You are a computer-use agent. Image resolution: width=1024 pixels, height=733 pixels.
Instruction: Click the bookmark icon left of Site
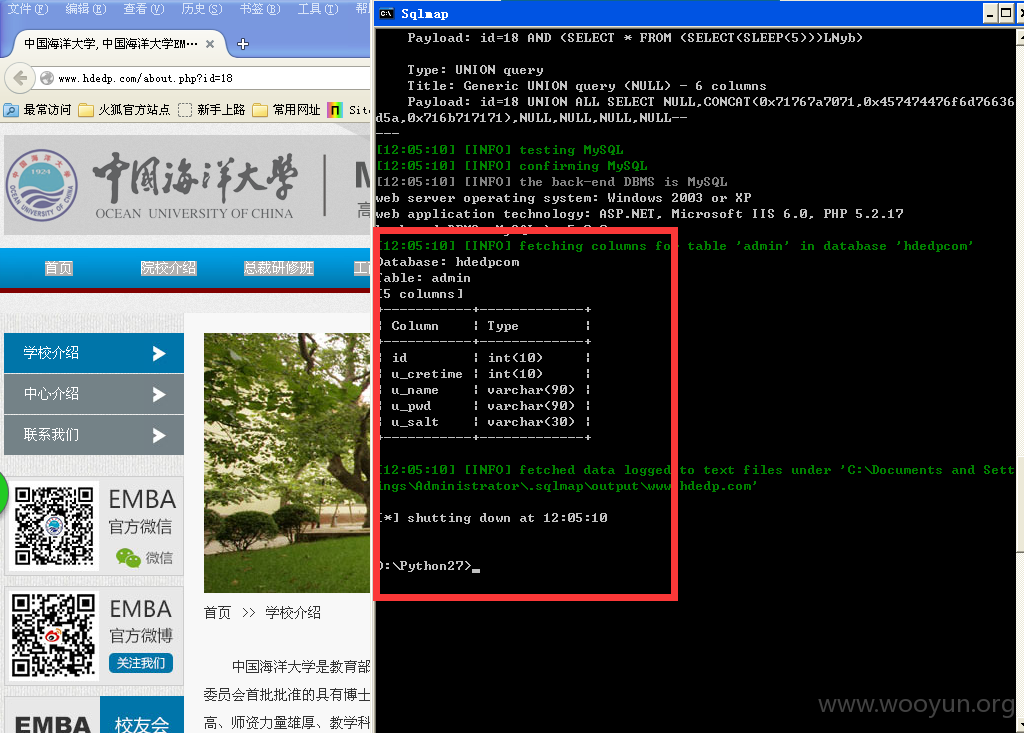[335, 110]
